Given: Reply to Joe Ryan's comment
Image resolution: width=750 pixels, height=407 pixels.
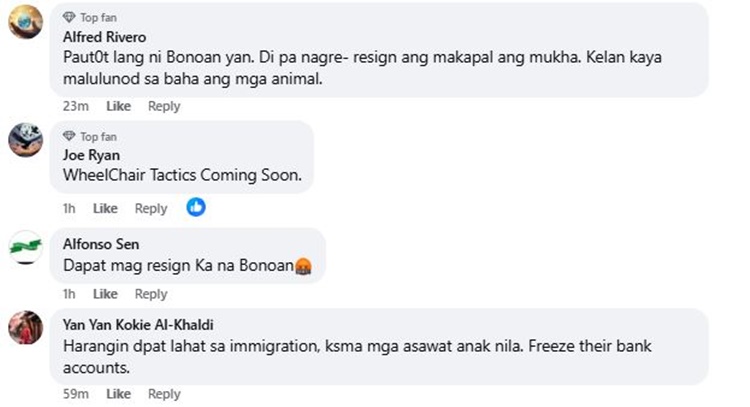Looking at the screenshot, I should (151, 209).
